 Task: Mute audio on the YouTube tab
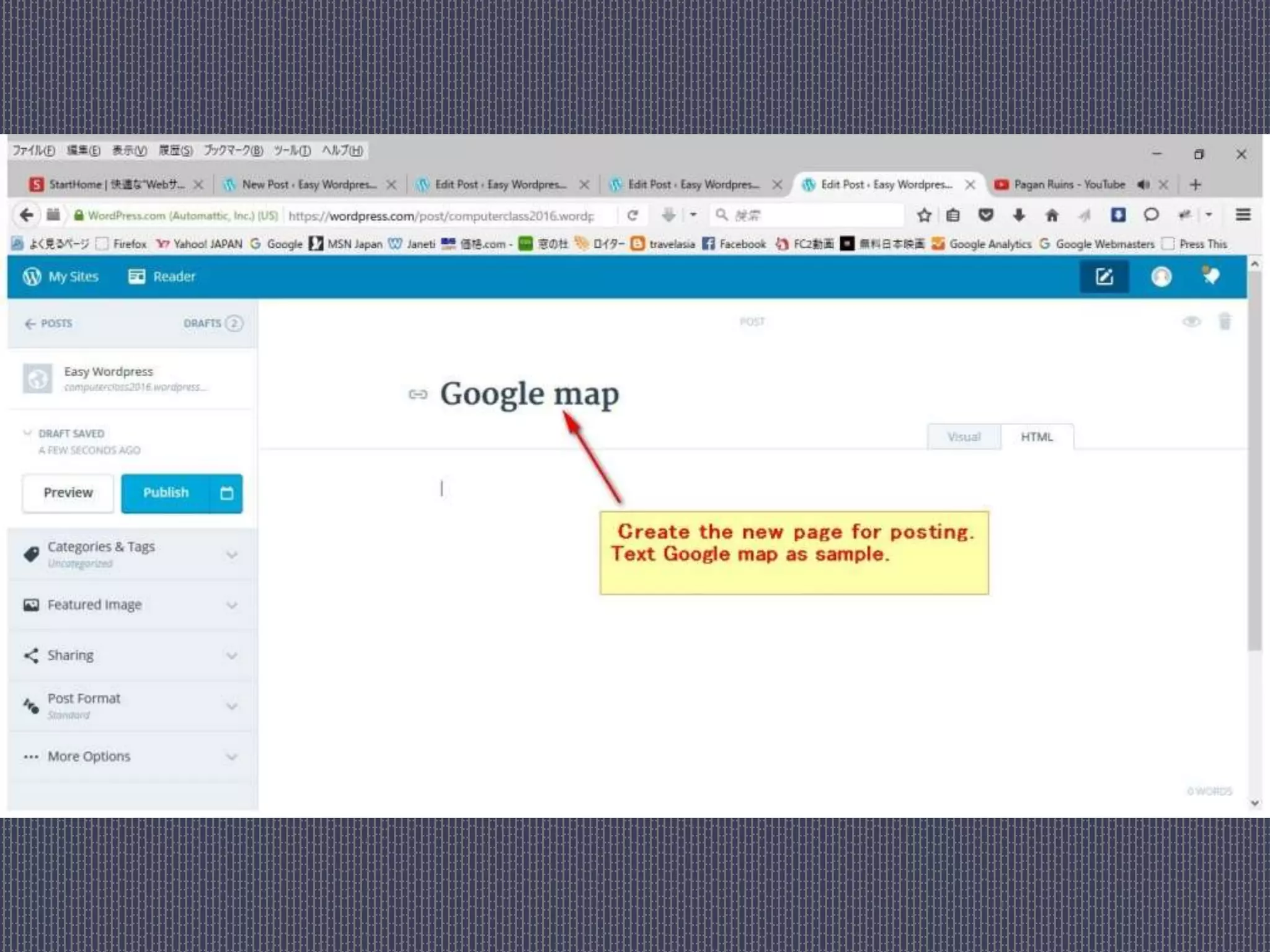pos(1143,185)
